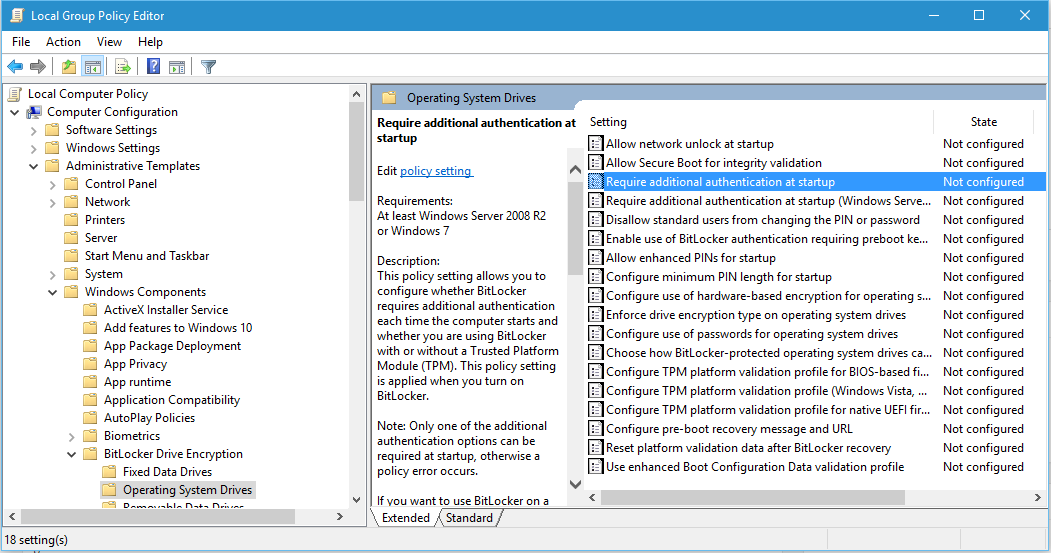
Task: Switch to the Standard tab
Action: click(469, 517)
